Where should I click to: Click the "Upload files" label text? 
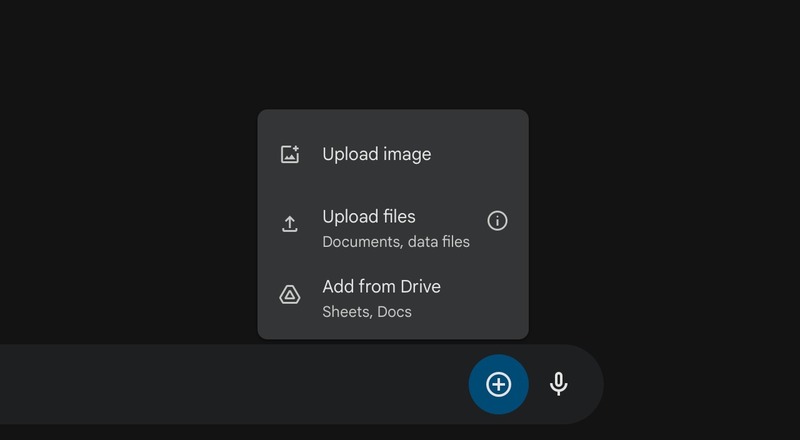tap(369, 217)
